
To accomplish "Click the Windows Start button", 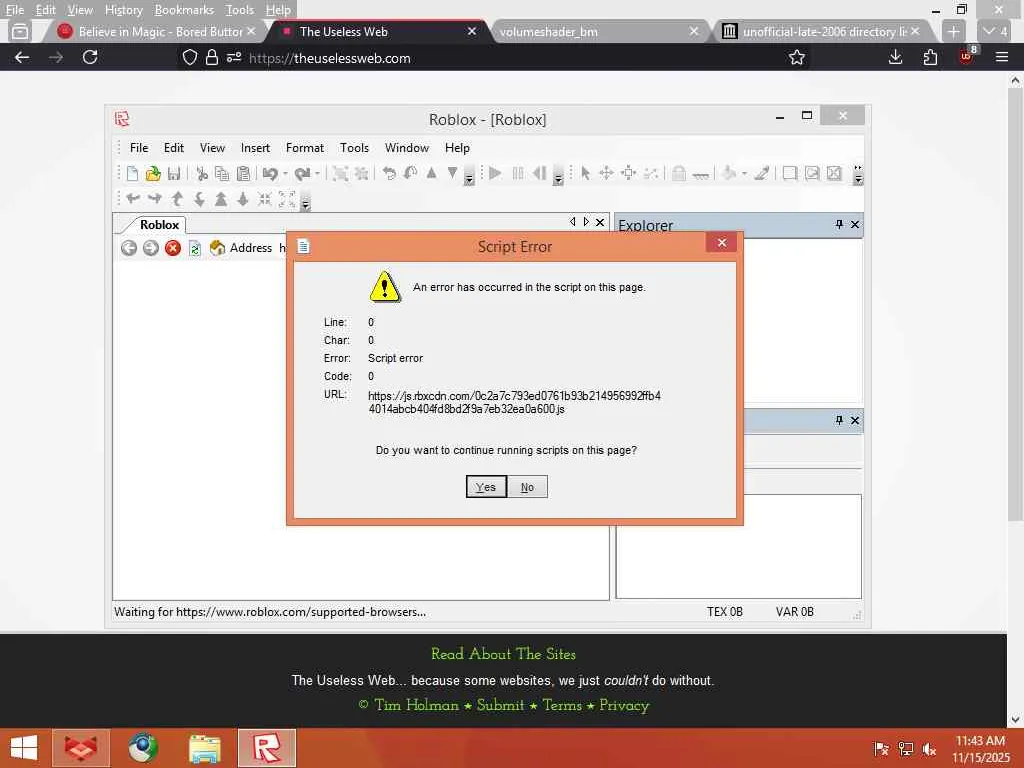I will point(24,748).
